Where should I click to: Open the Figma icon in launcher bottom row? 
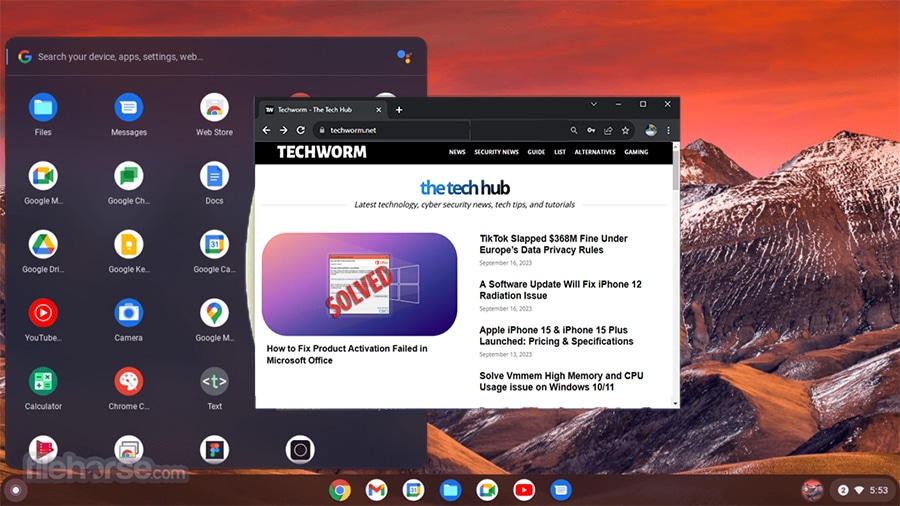(x=214, y=450)
